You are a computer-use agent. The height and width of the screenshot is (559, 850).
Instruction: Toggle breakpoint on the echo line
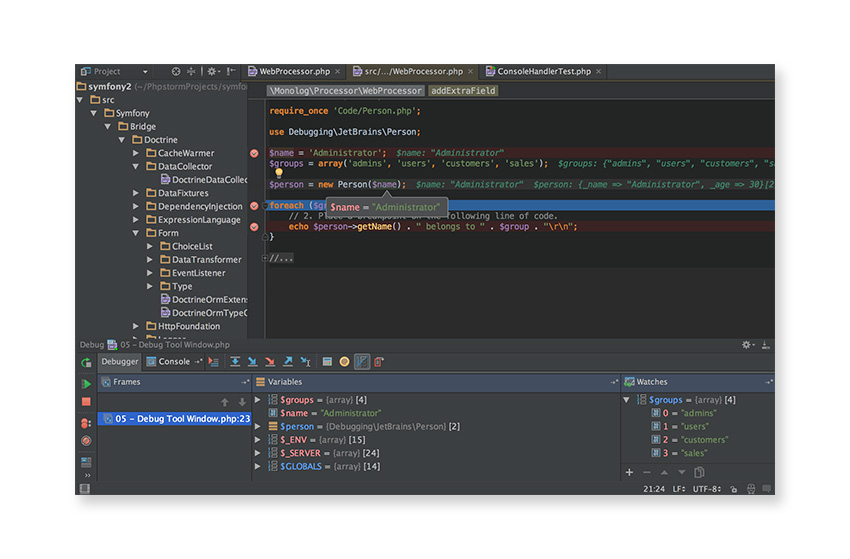coord(254,227)
